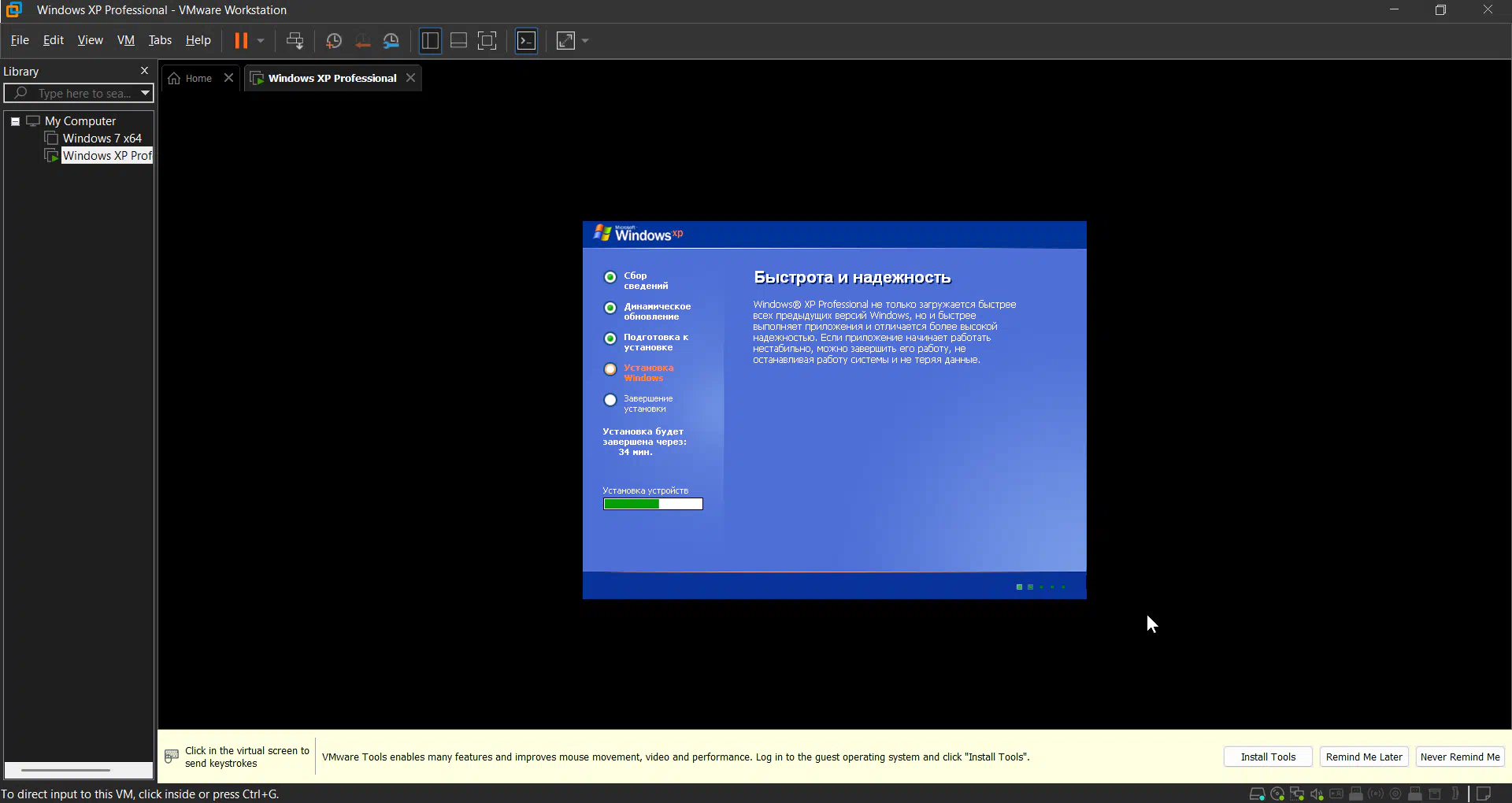
Task: Click the 'Подготовка к установке' setup step
Action: click(x=647, y=342)
